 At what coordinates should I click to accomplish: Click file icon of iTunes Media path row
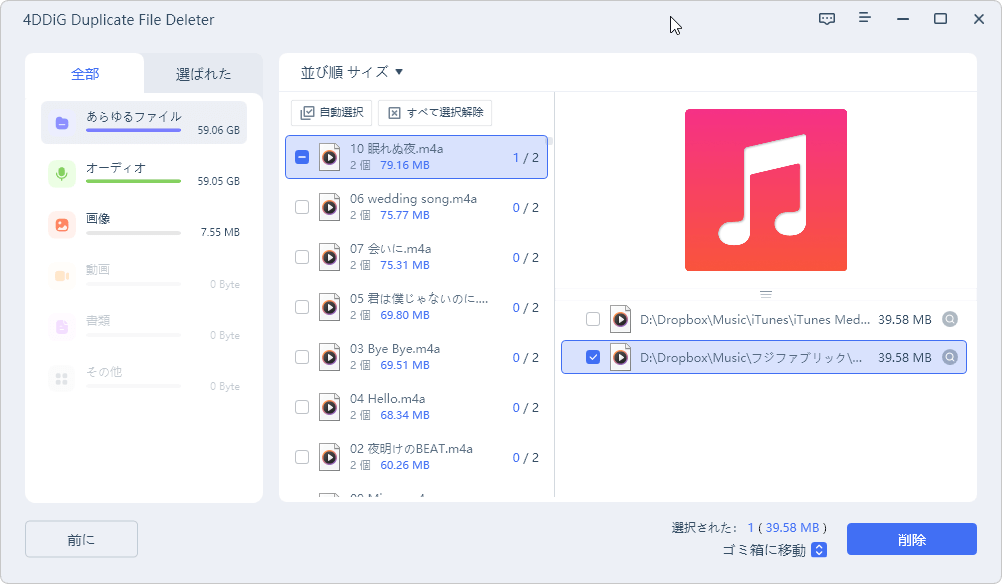tap(620, 319)
